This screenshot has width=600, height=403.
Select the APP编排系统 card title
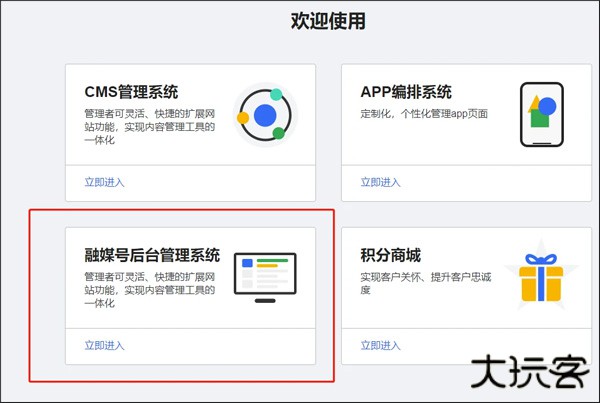[406, 92]
